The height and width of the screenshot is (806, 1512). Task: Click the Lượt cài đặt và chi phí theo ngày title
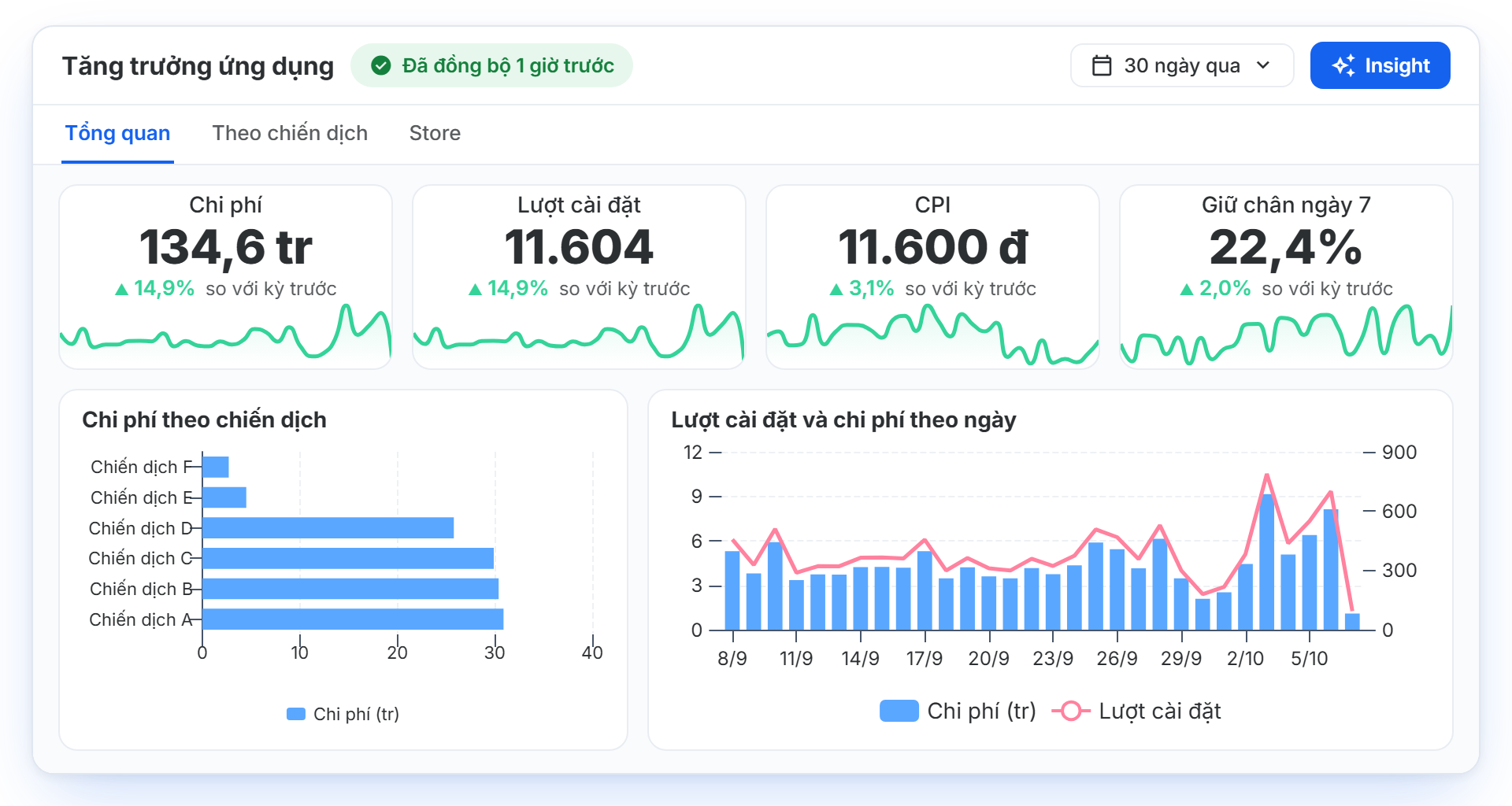pyautogui.click(x=843, y=420)
